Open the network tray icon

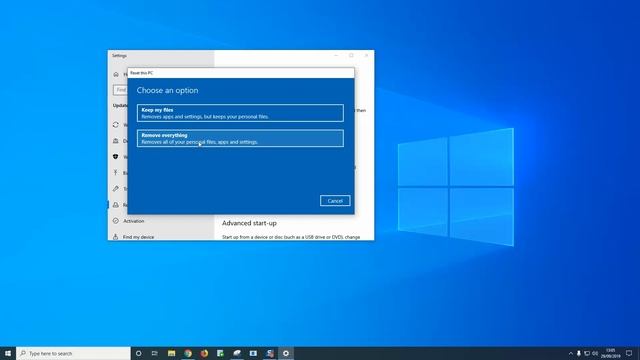(587, 353)
